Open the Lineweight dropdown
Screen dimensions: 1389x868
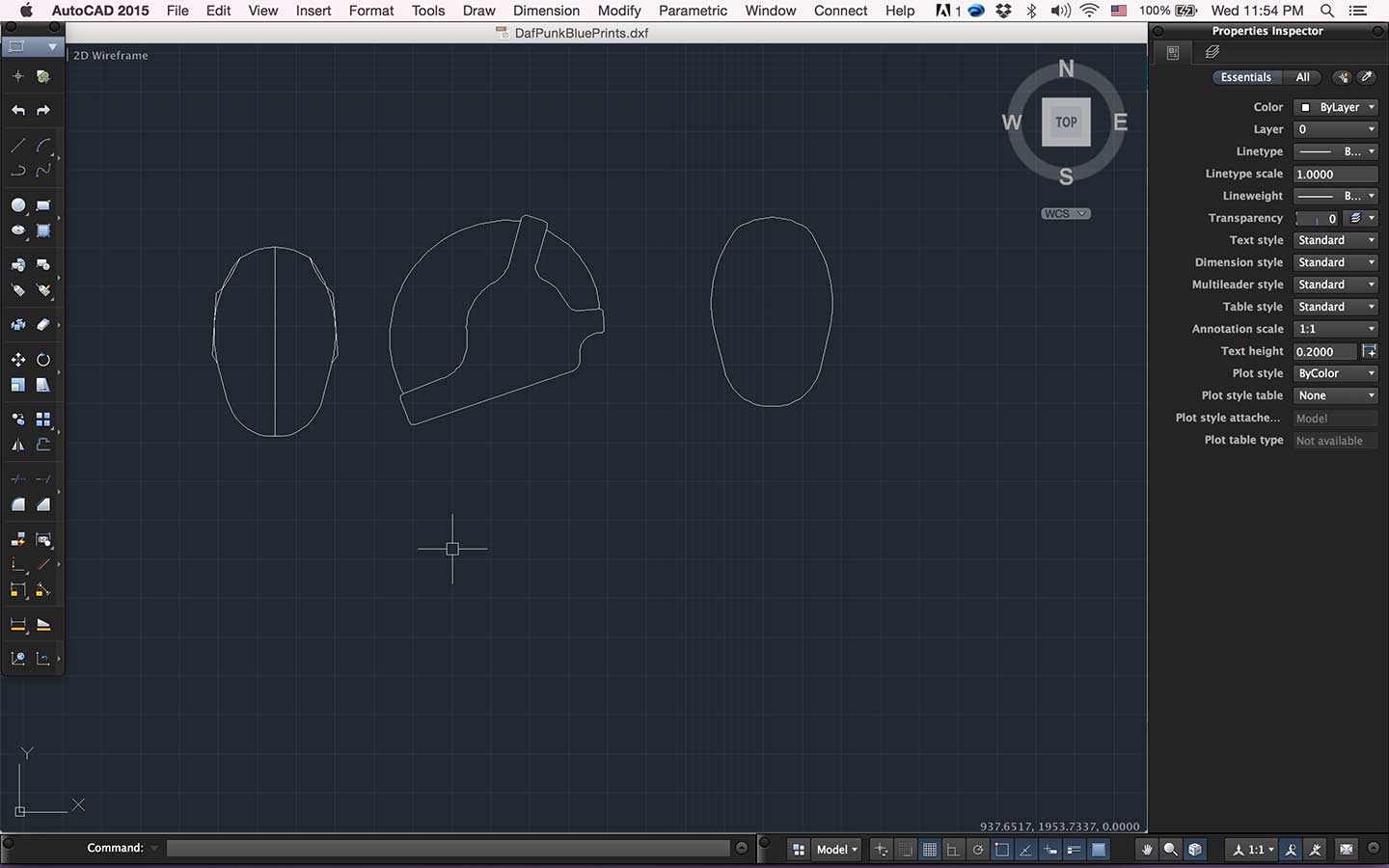click(x=1336, y=196)
